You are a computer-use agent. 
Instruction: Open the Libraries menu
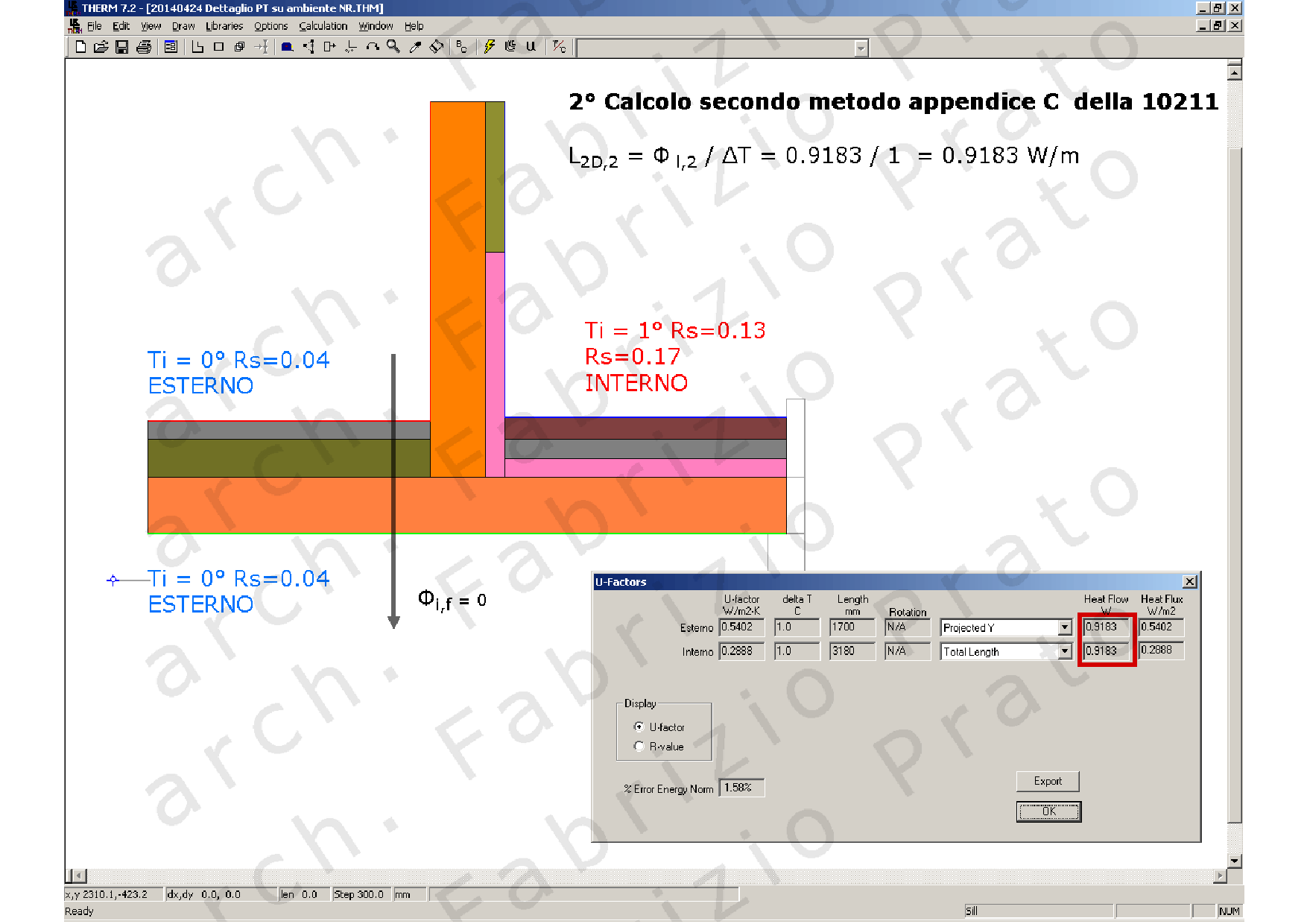click(x=224, y=26)
